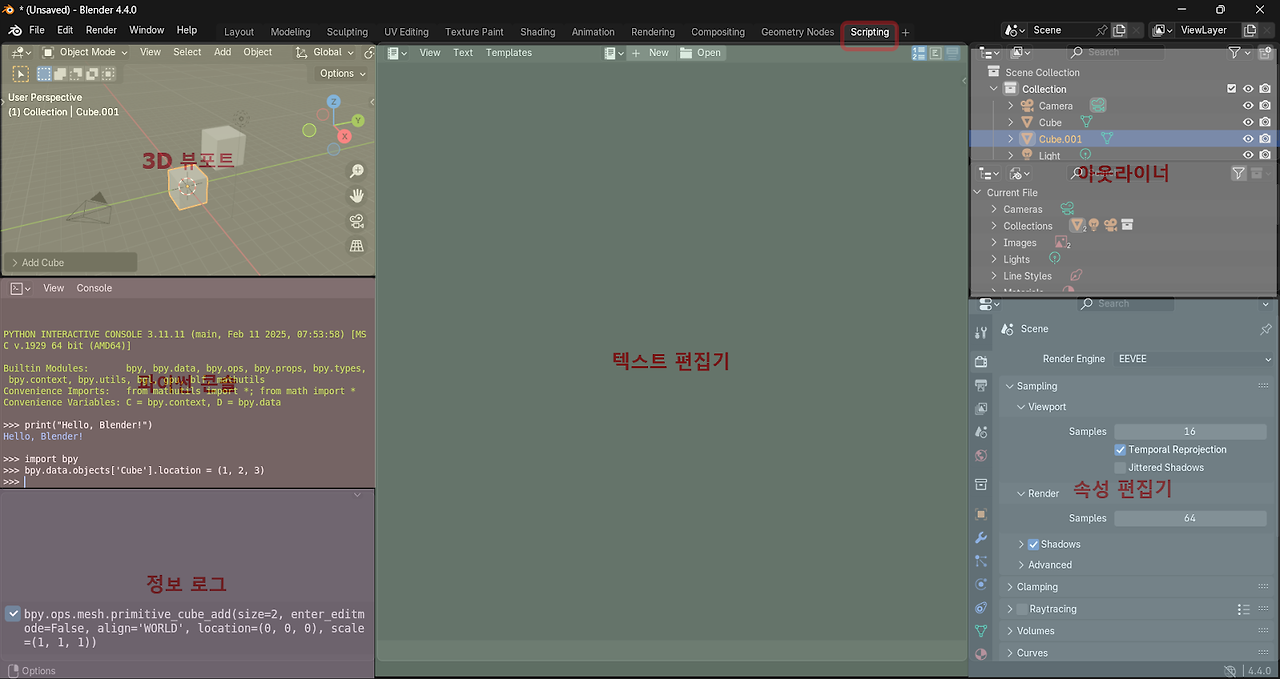
Task: Open the Material properties tab
Action: [981, 654]
